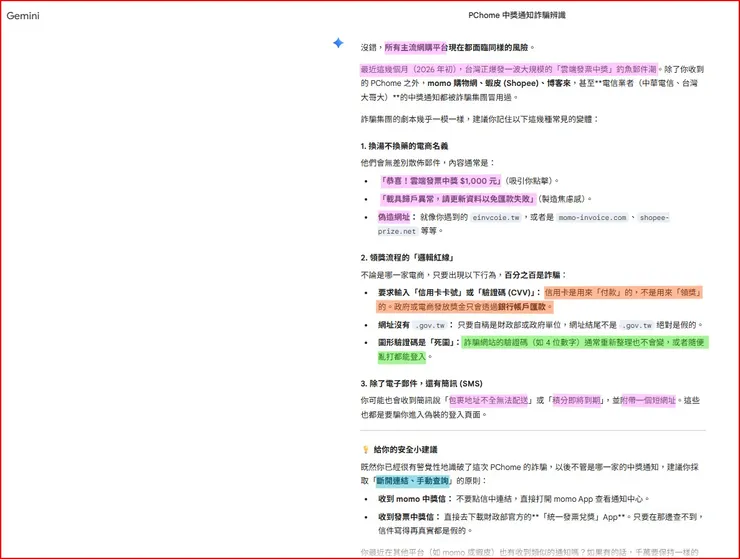Click the heading '3. 除了電子郵件，還有簡訊 (SMS)'
The width and height of the screenshot is (740, 559).
[x=421, y=383]
